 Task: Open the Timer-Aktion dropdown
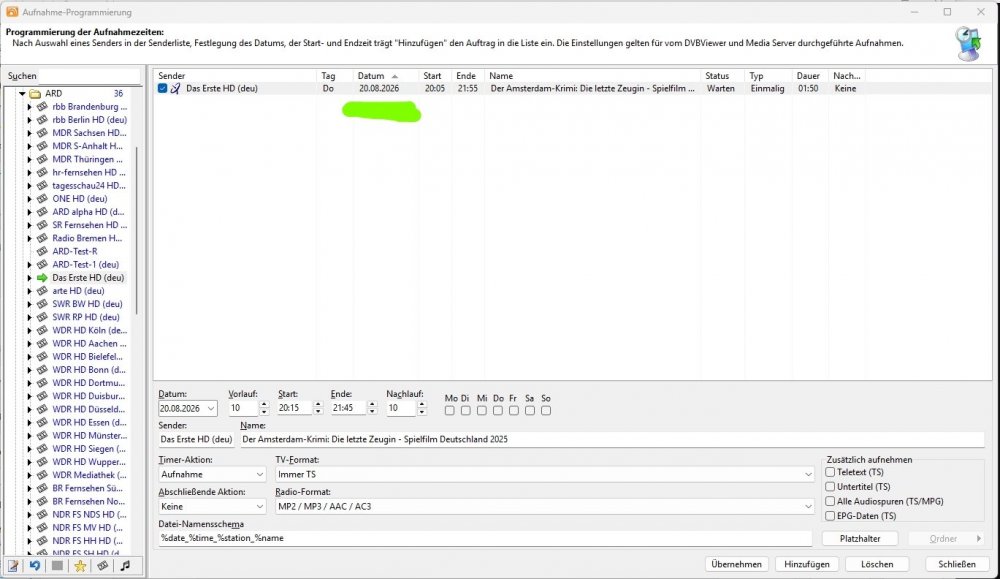pyautogui.click(x=260, y=474)
